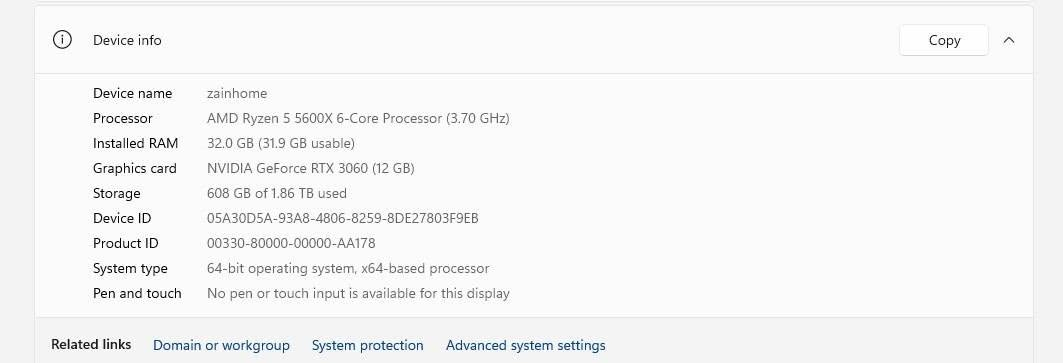1063x363 pixels.
Task: Copy the device info details
Action: pyautogui.click(x=944, y=40)
